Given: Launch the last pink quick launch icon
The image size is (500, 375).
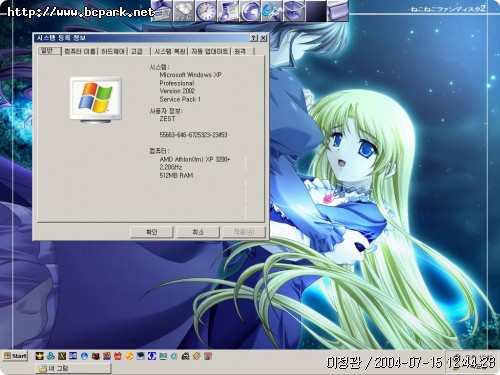Looking at the screenshot, I should [x=208, y=356].
